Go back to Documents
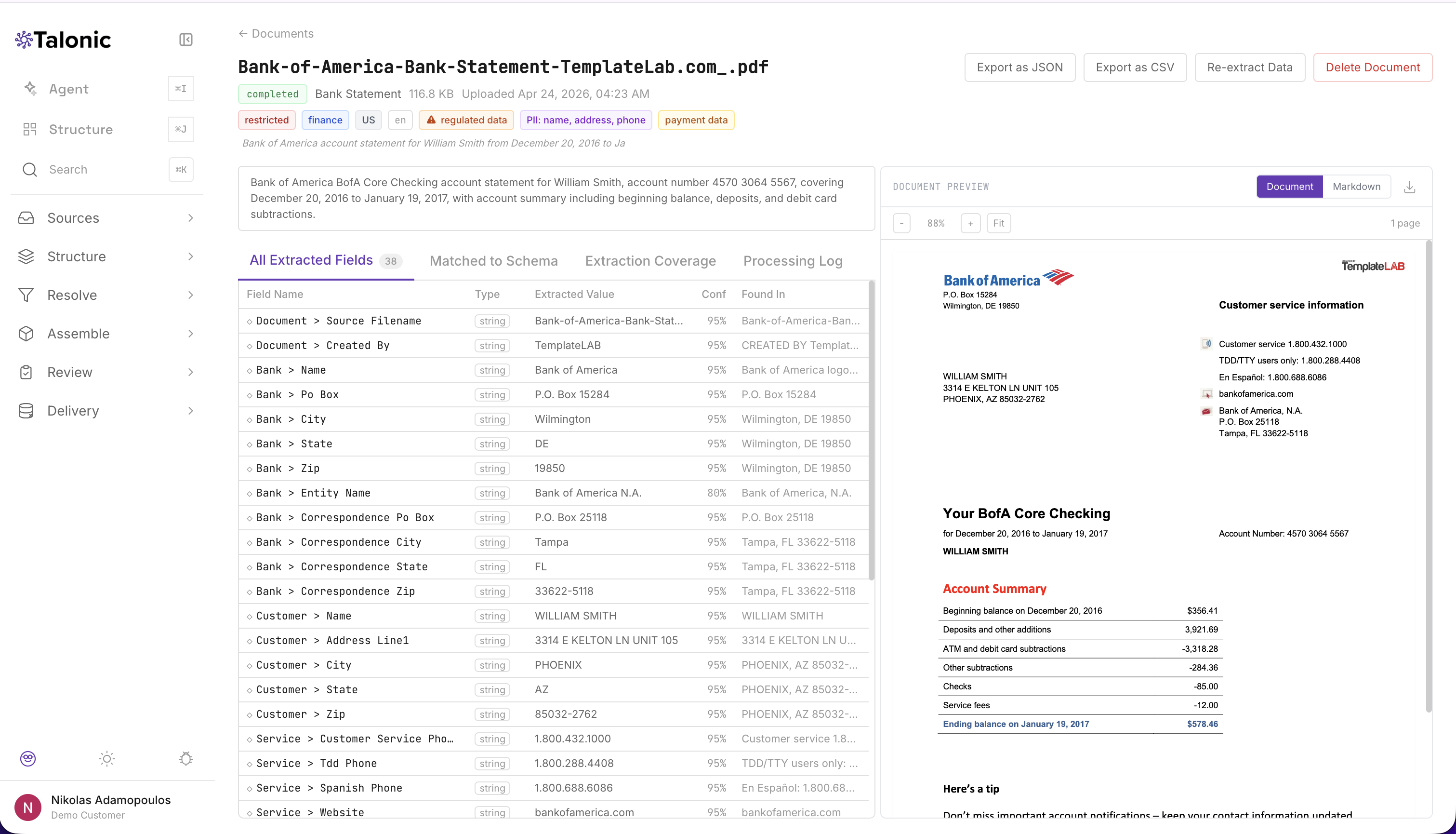1456x834 pixels. point(276,33)
